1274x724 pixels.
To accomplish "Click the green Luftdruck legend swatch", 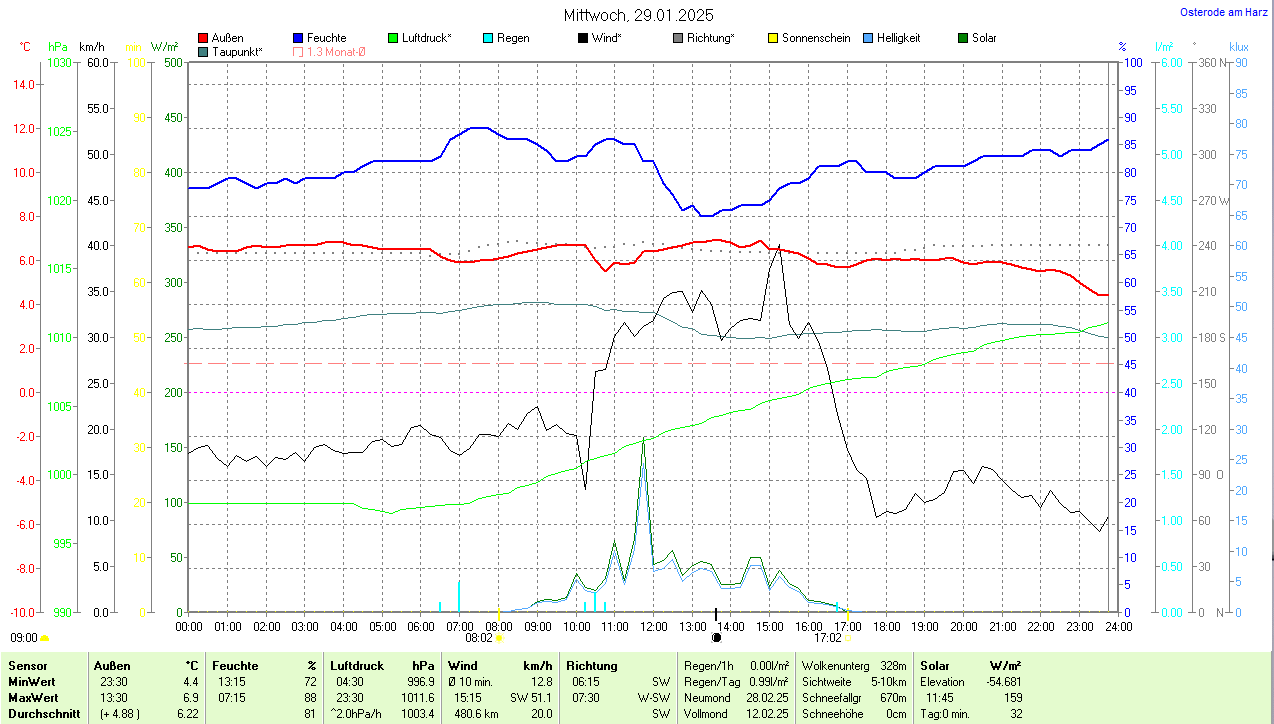I will [393, 38].
